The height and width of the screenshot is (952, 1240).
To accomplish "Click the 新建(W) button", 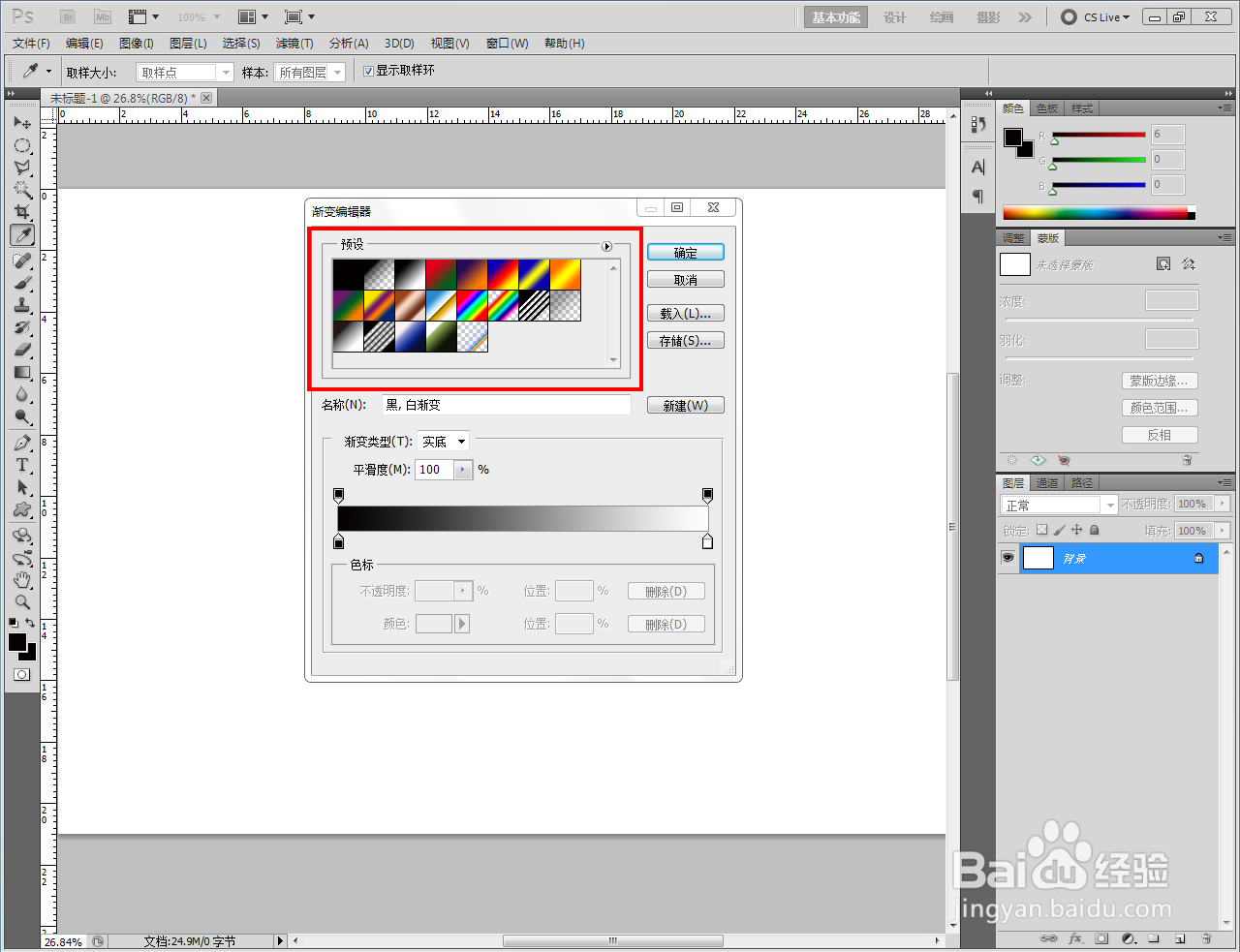I will (x=686, y=406).
